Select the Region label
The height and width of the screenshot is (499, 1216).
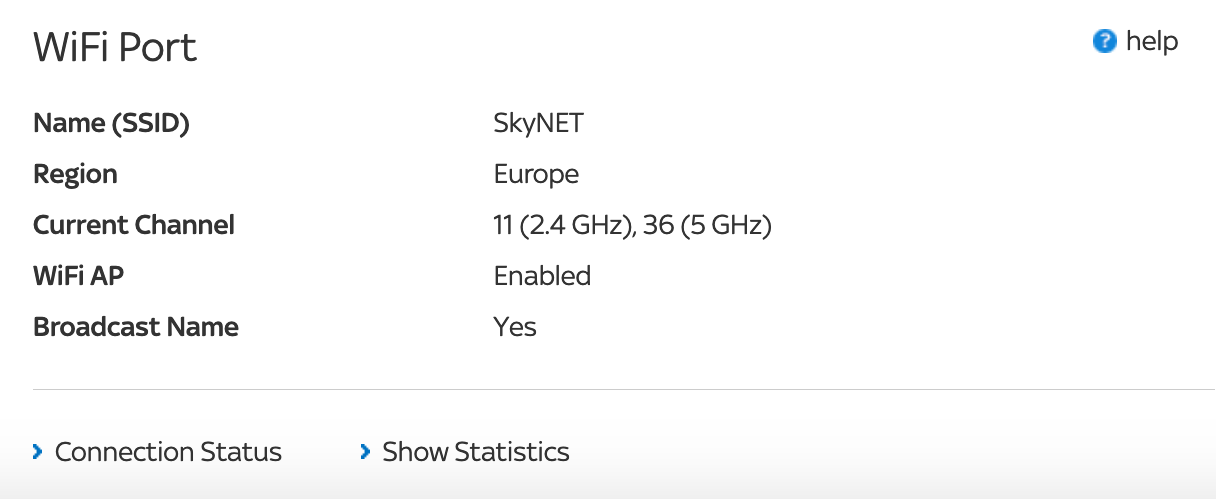click(x=75, y=174)
